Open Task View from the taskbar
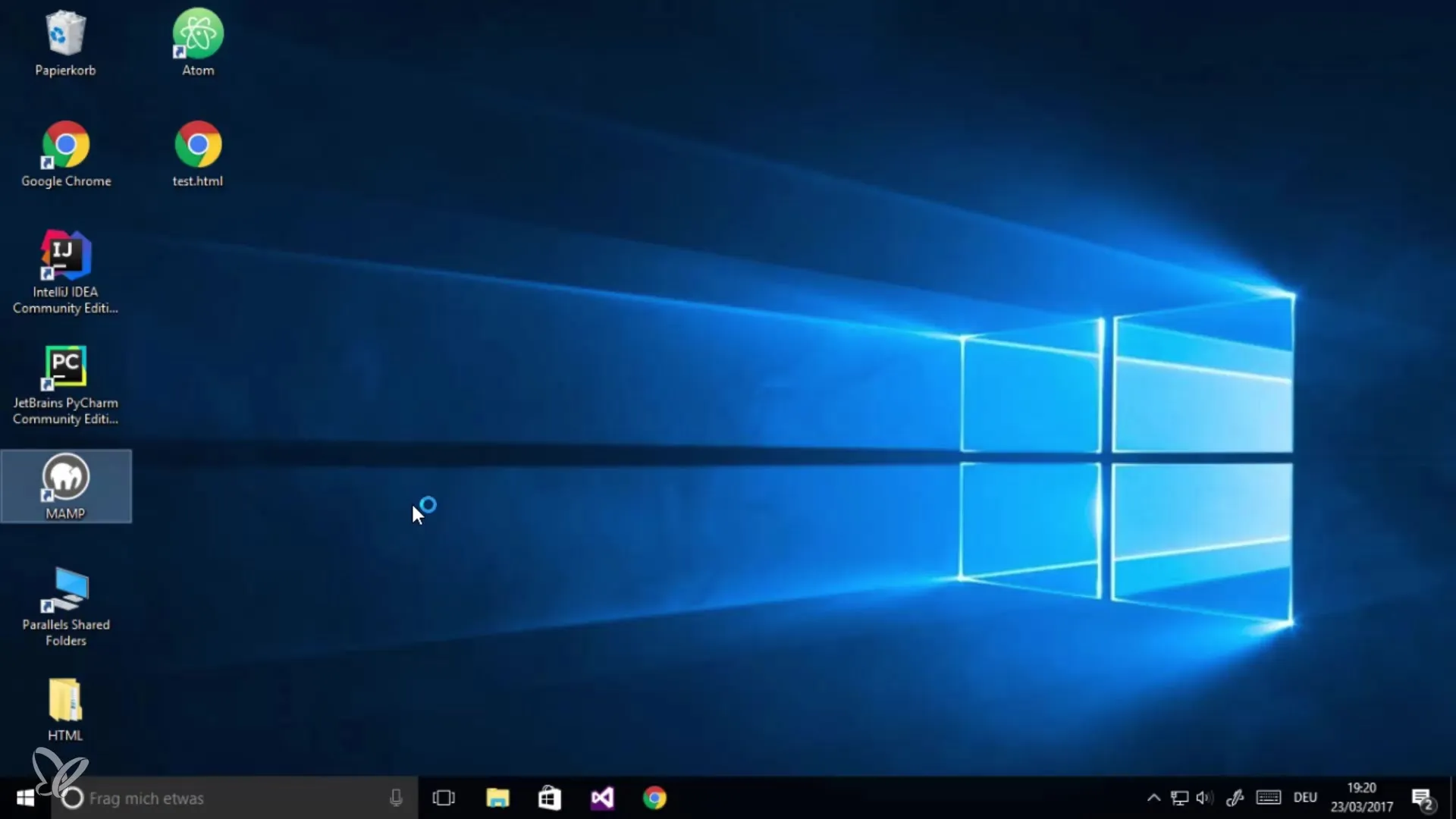The image size is (1456, 819). click(444, 798)
